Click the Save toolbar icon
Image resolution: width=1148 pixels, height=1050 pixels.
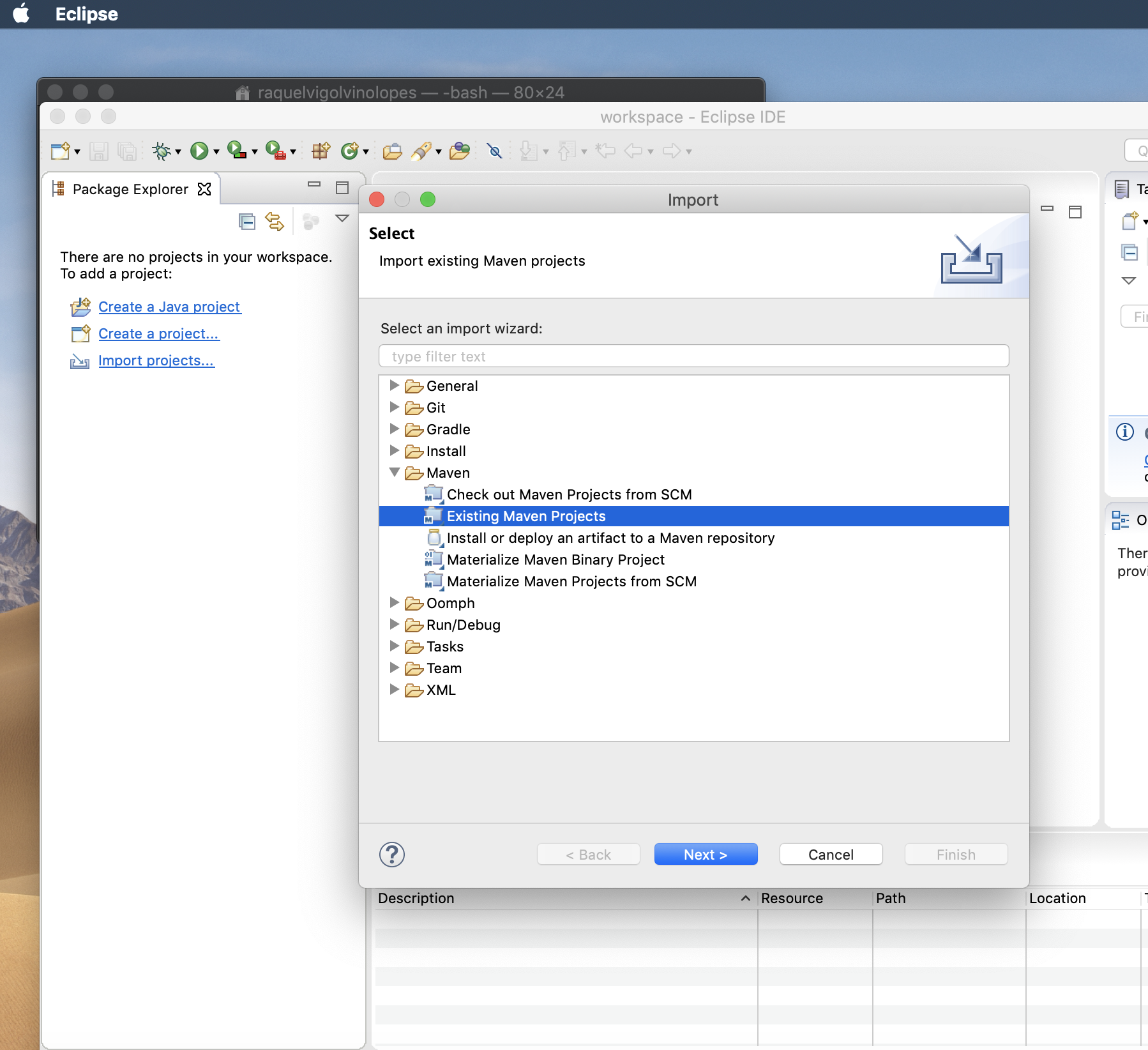click(98, 151)
